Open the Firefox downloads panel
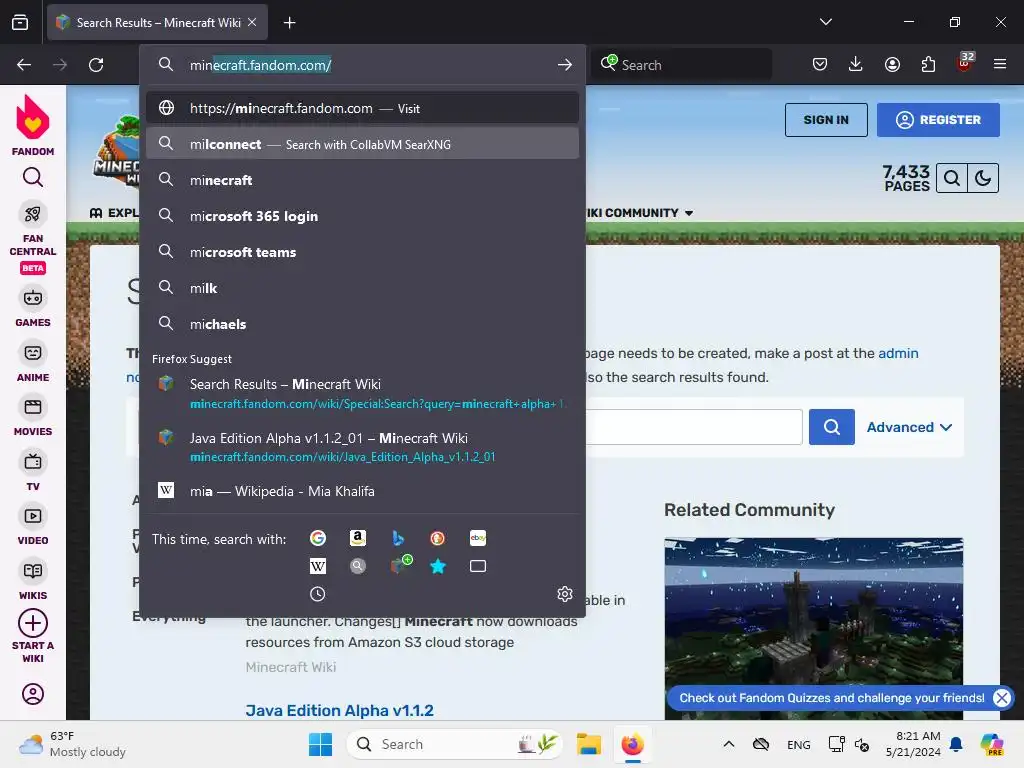The image size is (1024, 768). pos(856,64)
